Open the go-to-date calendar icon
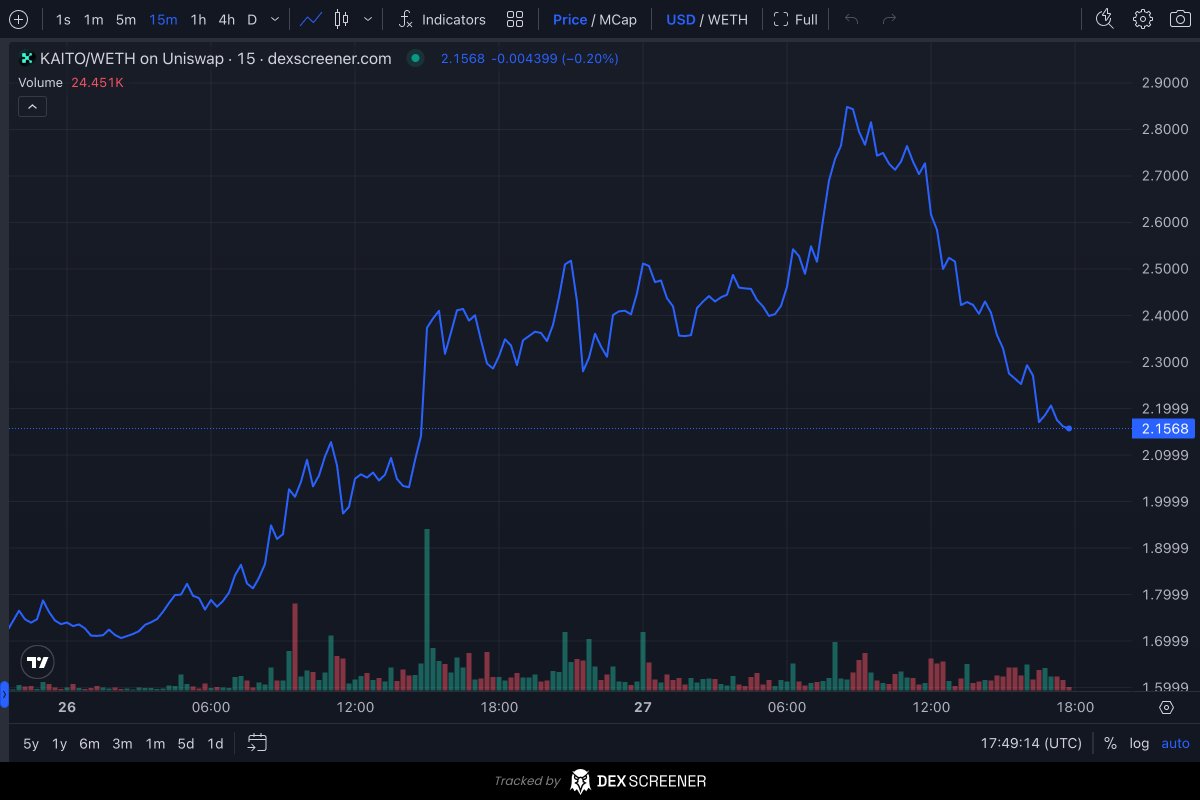 (x=257, y=743)
